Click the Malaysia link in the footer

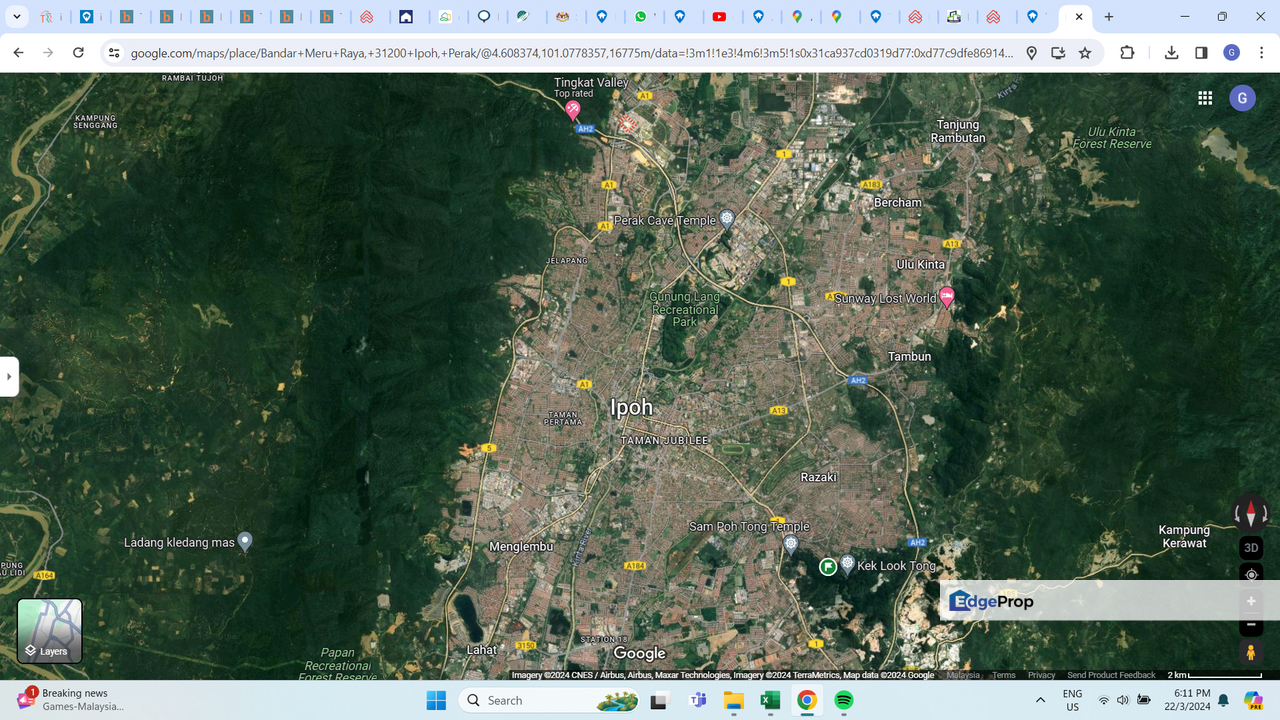tap(963, 675)
